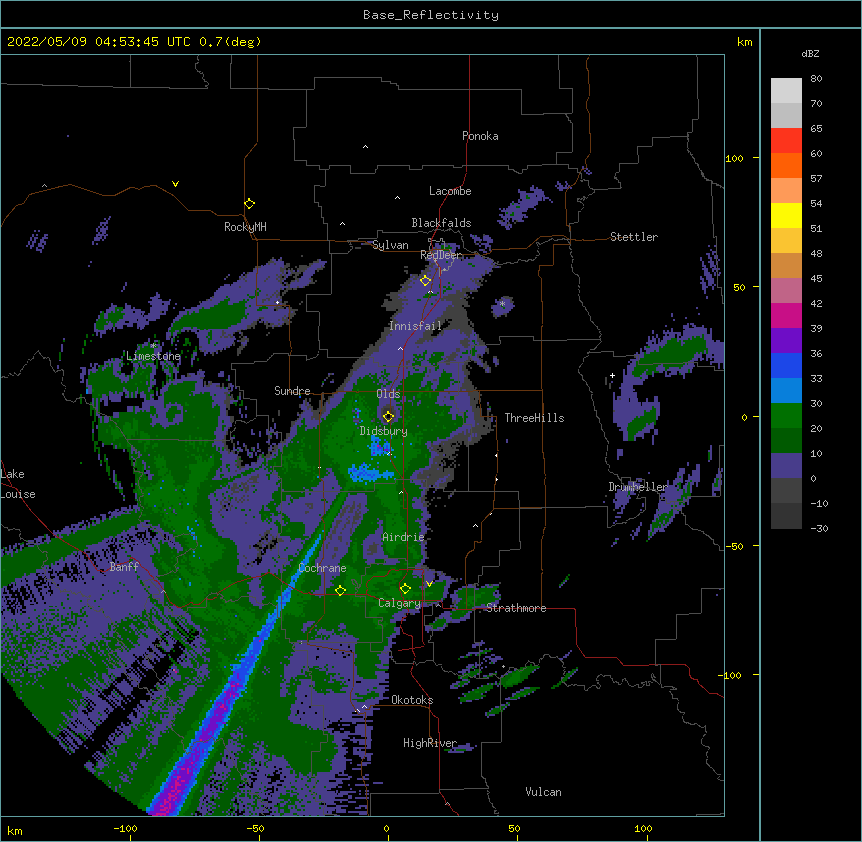Click the yellow station marker at Olds
862x842 pixels.
click(x=388, y=416)
